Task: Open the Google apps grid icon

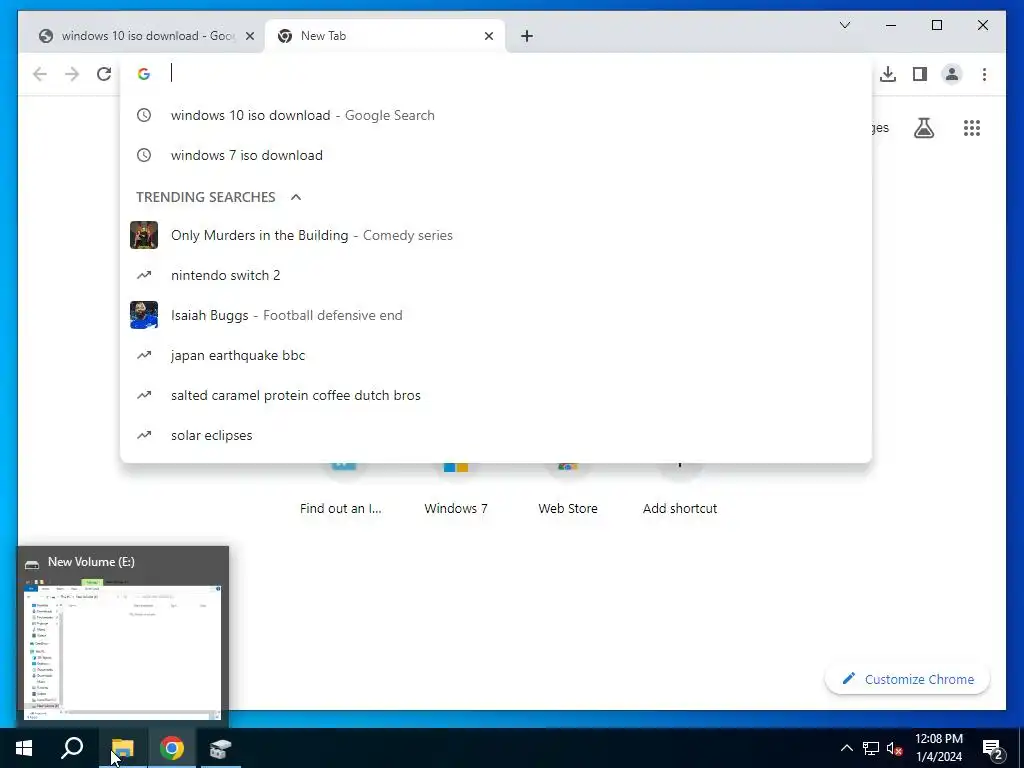Action: [972, 128]
